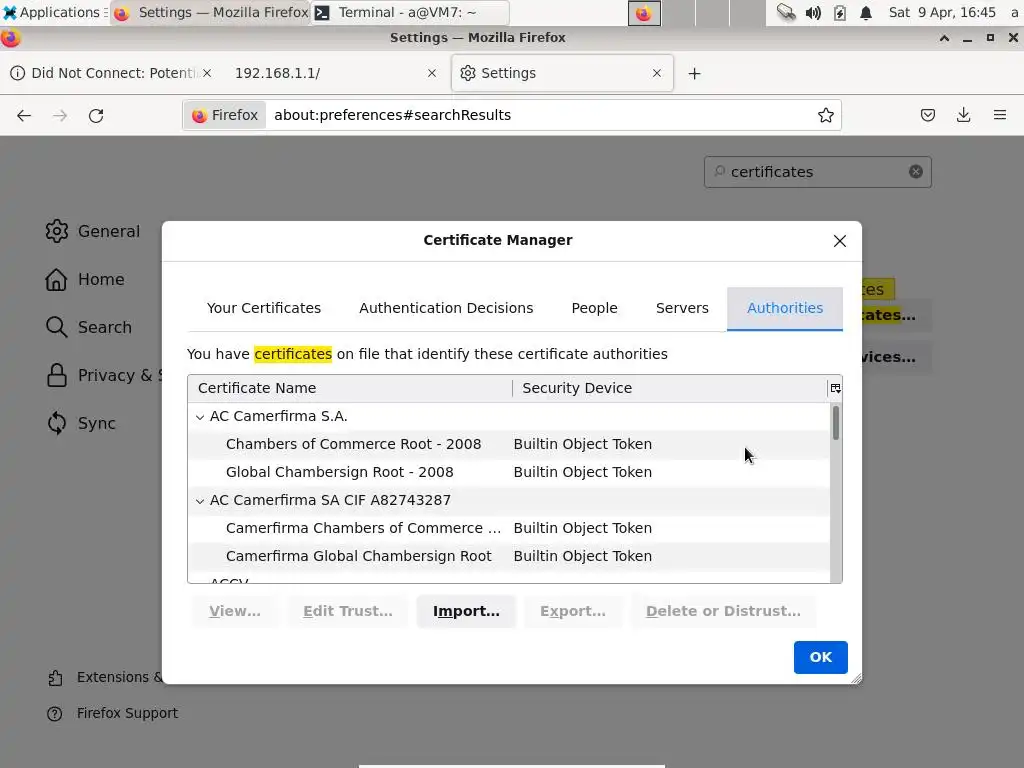Sort by Certificate Name column header

coord(350,389)
